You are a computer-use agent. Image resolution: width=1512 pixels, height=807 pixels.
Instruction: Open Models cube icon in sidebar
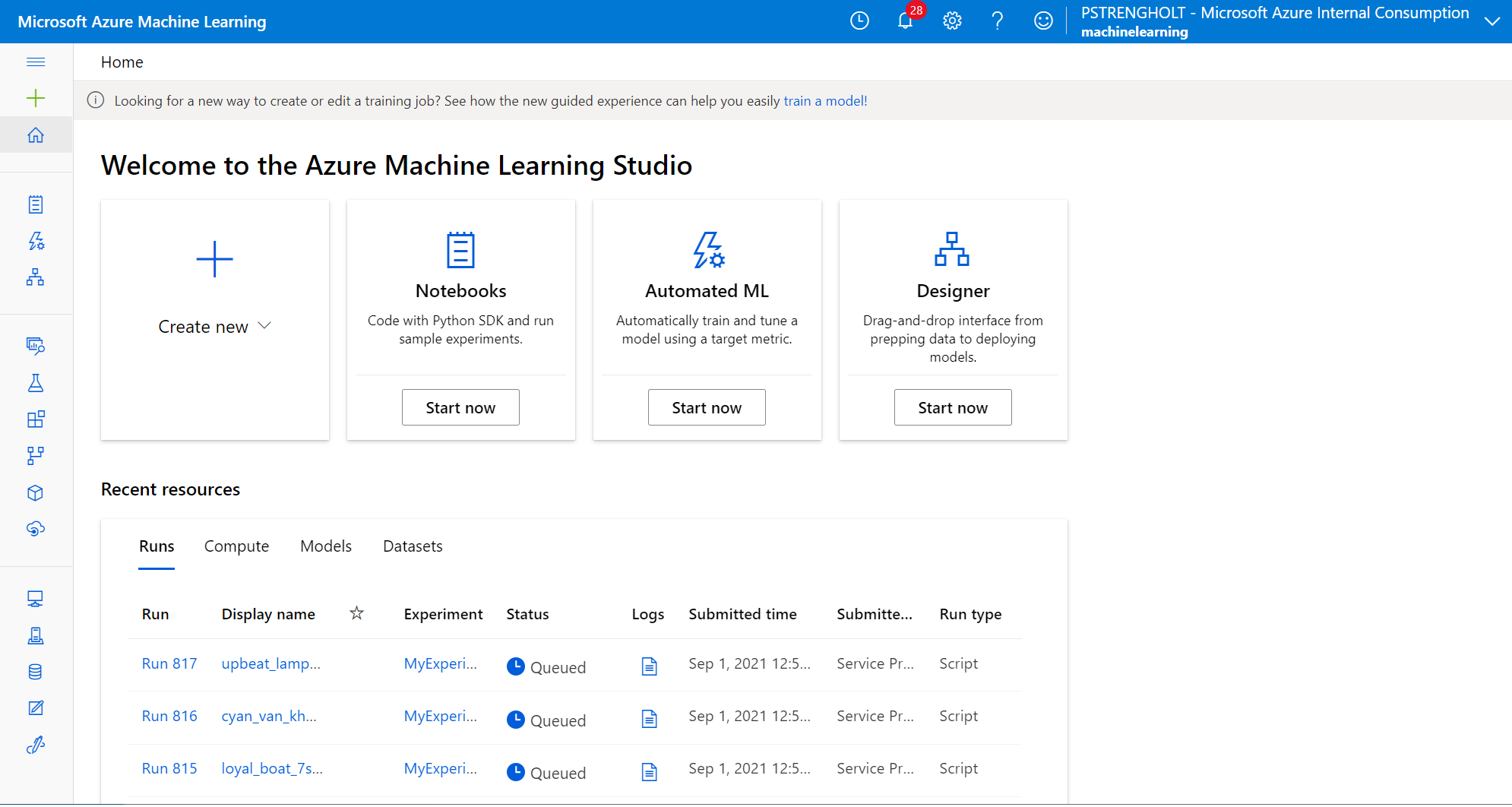[36, 493]
